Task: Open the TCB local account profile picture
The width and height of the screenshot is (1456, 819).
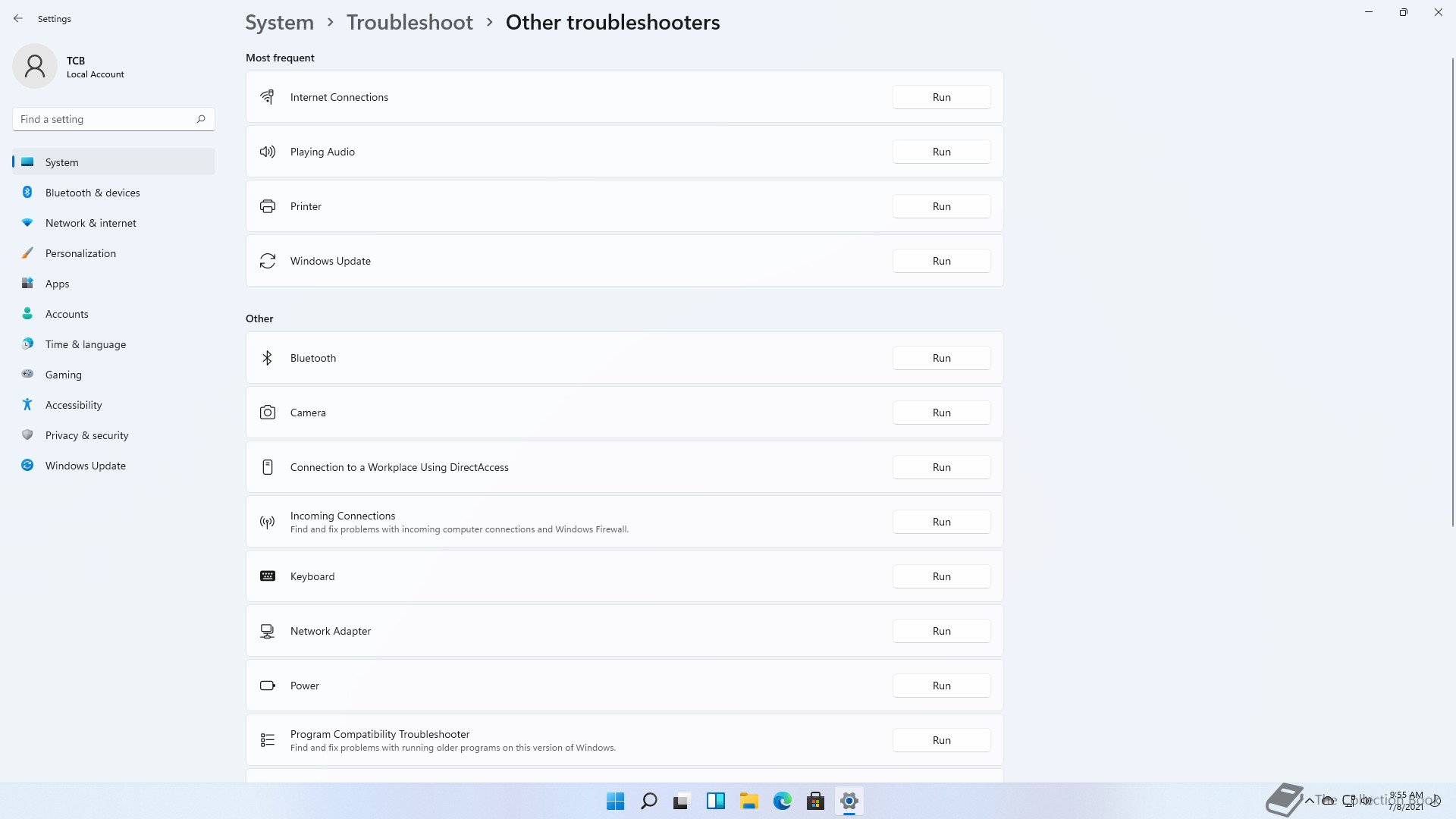Action: (x=35, y=66)
